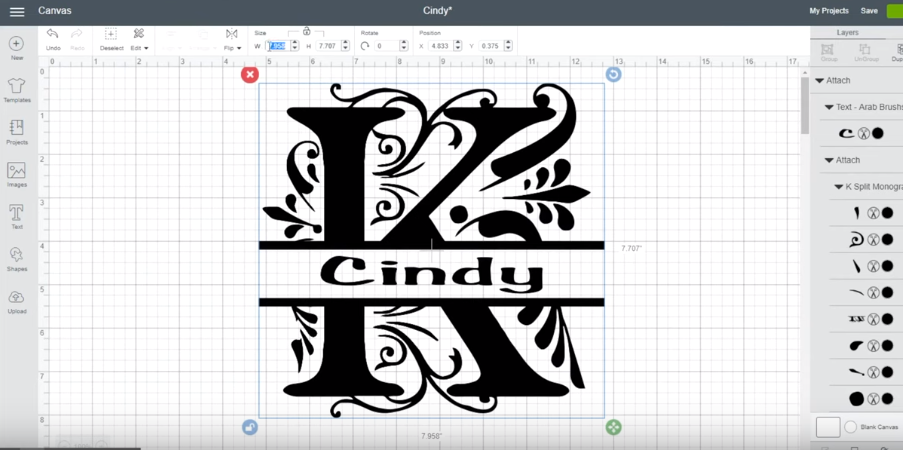Click the Rotate input field showing 0
The width and height of the screenshot is (903, 450).
point(387,46)
